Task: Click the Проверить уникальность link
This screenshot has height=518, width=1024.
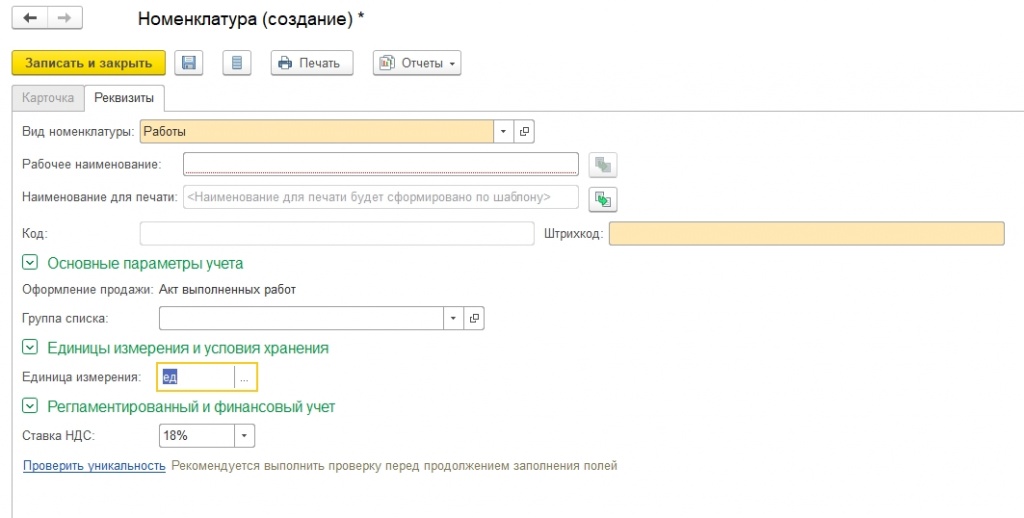Action: (94, 465)
